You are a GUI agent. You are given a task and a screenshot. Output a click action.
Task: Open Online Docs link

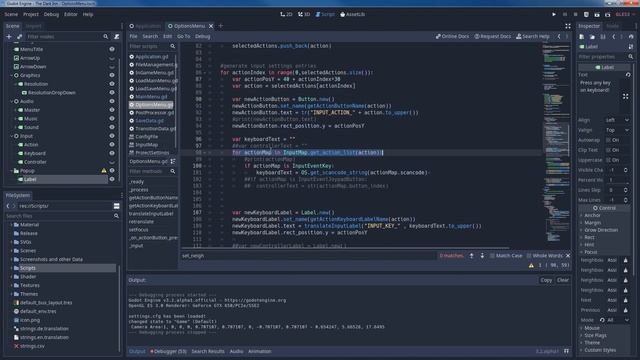point(452,36)
